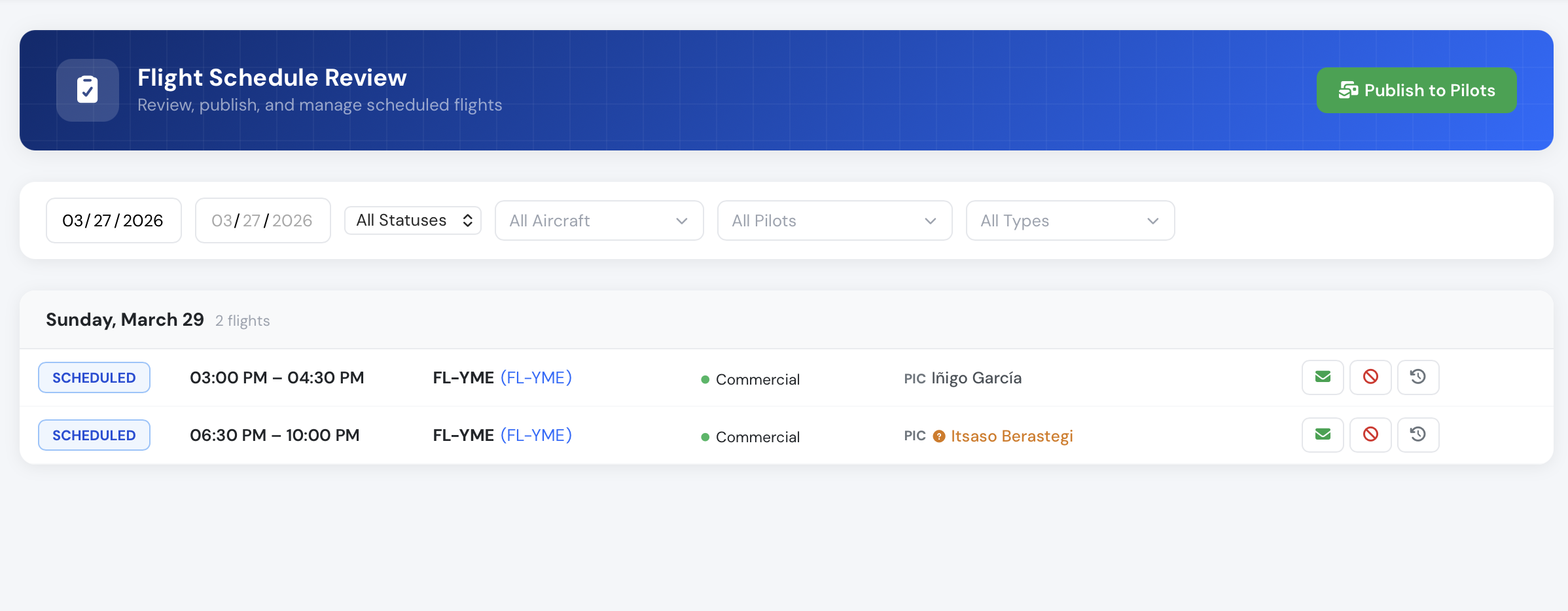
Task: Send email for Iñigo García's flight
Action: [1323, 377]
